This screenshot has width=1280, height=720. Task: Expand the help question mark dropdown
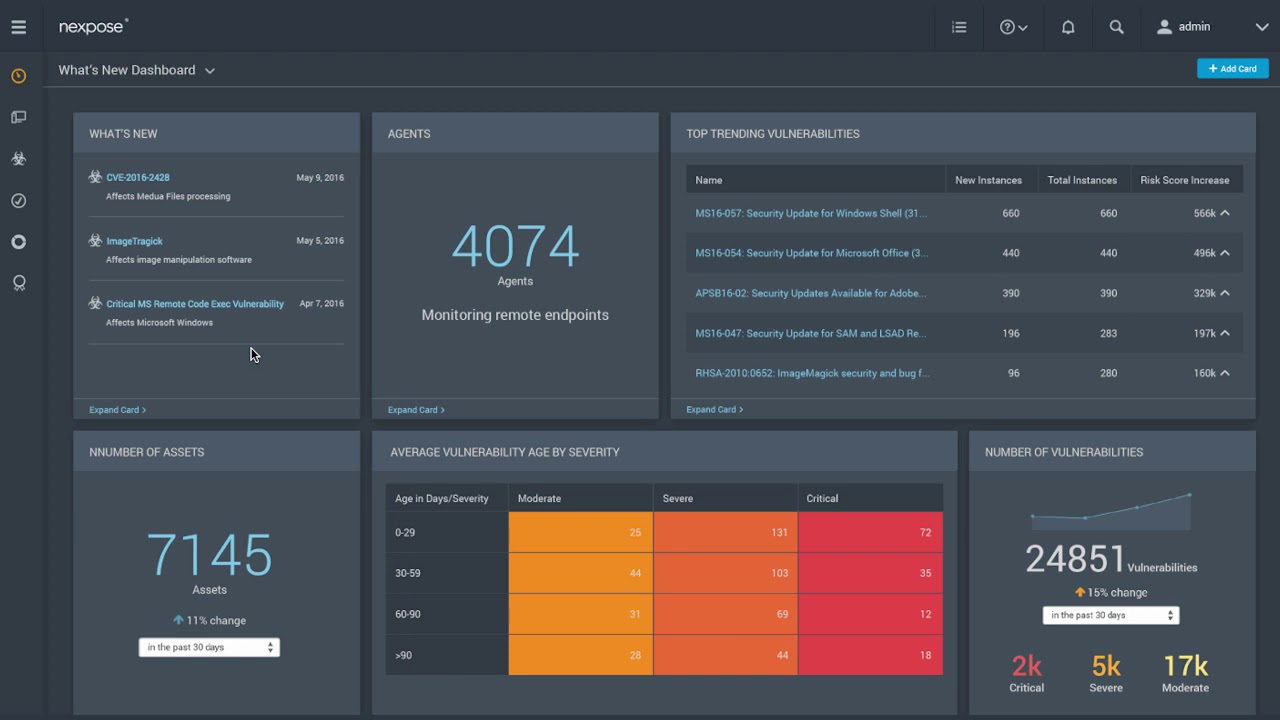coord(1013,27)
